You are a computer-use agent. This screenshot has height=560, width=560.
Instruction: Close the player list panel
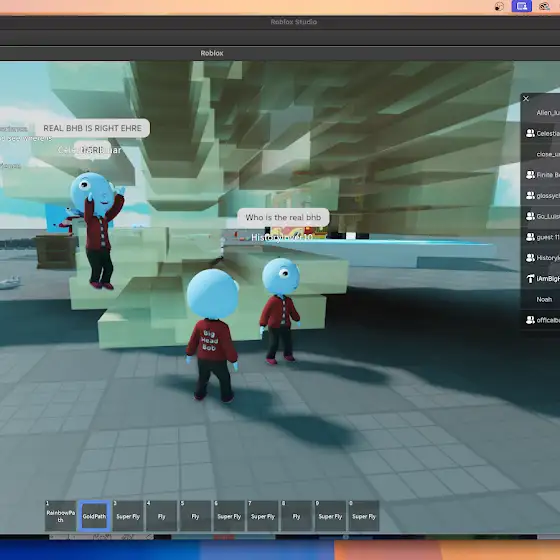(x=526, y=99)
